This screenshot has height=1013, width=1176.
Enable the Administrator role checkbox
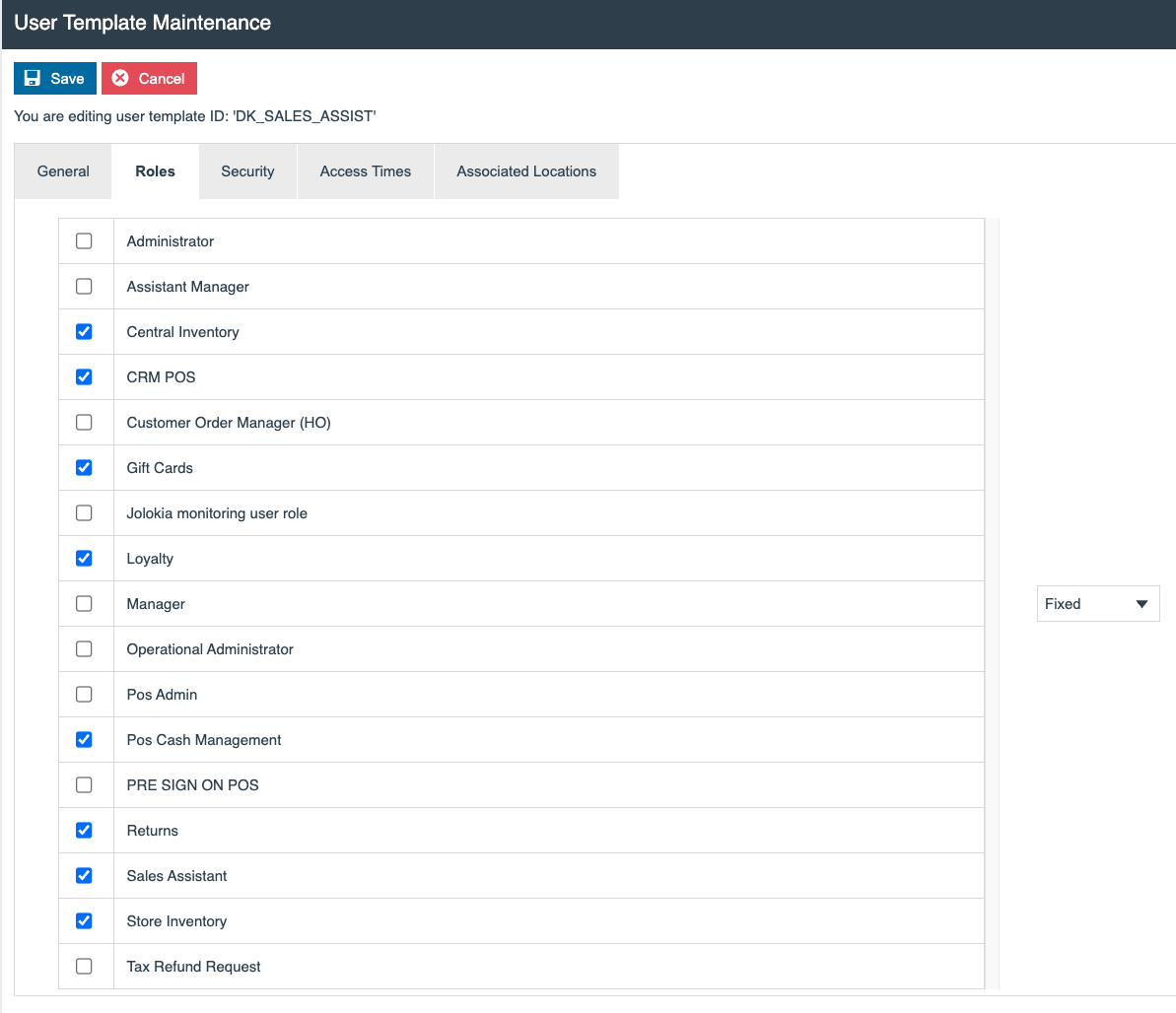click(x=84, y=240)
